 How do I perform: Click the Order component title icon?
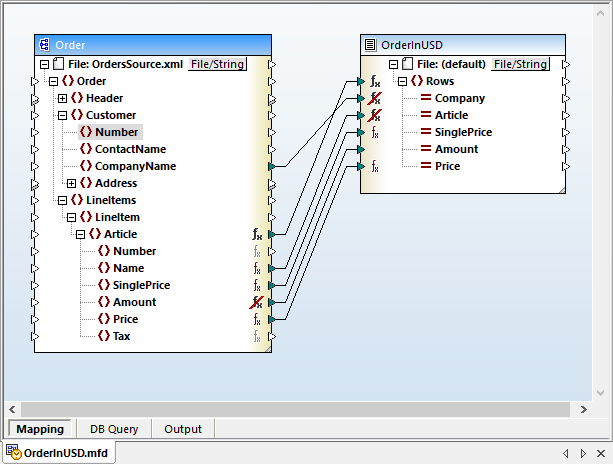(44, 45)
